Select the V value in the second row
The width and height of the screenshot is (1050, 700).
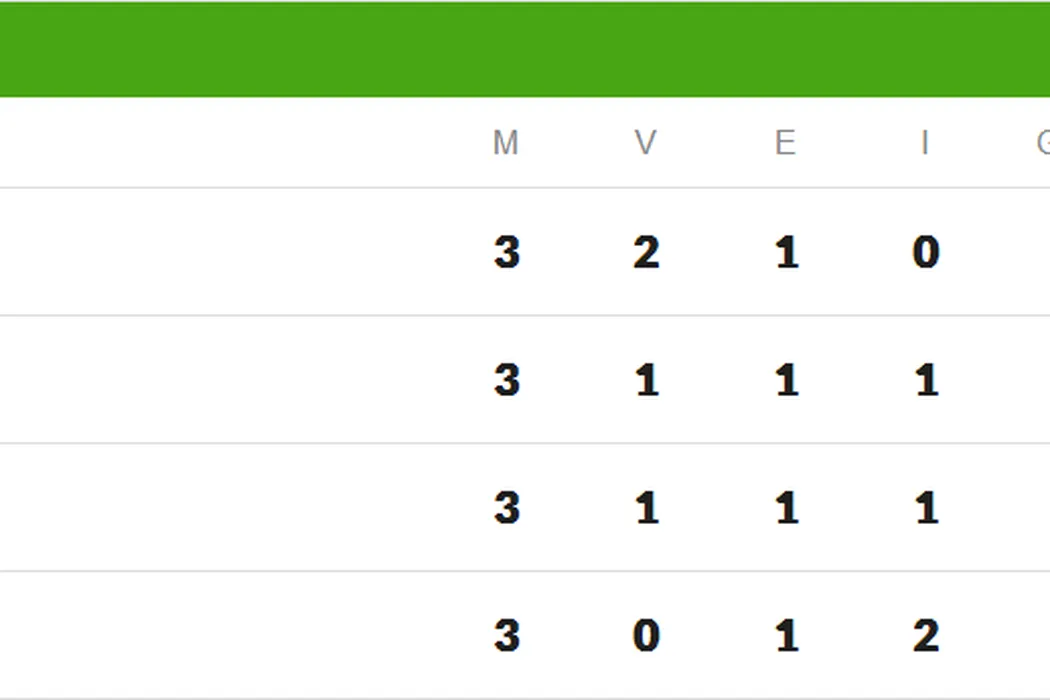[x=647, y=380]
